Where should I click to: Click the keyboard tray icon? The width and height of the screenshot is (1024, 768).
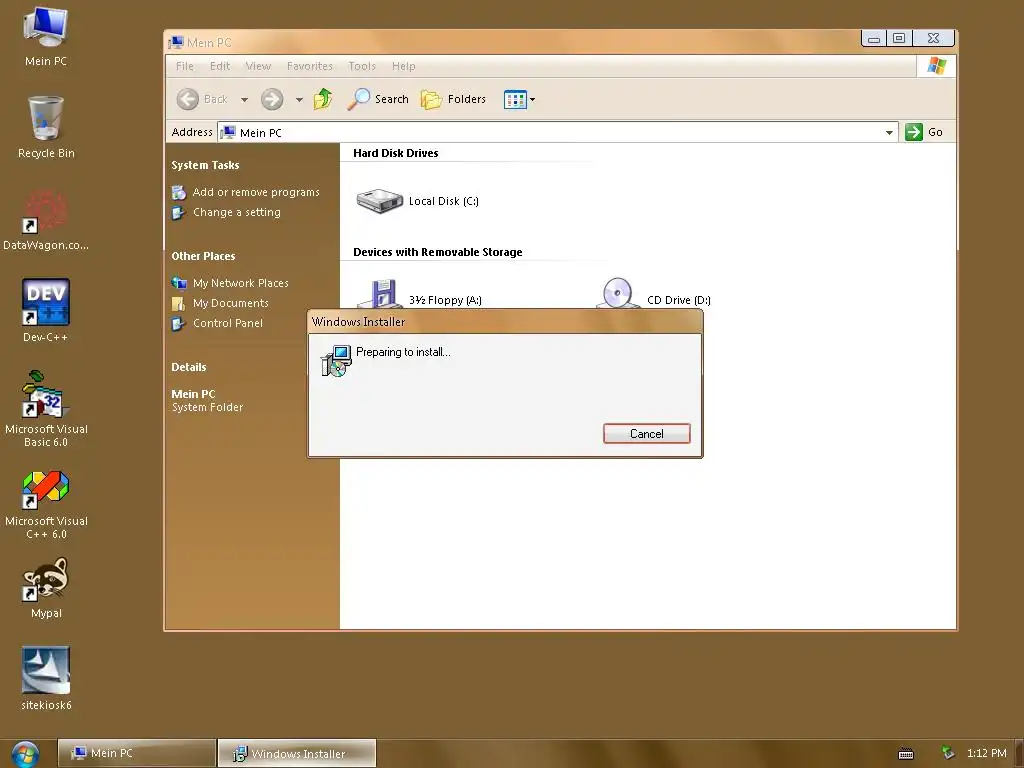click(x=906, y=754)
